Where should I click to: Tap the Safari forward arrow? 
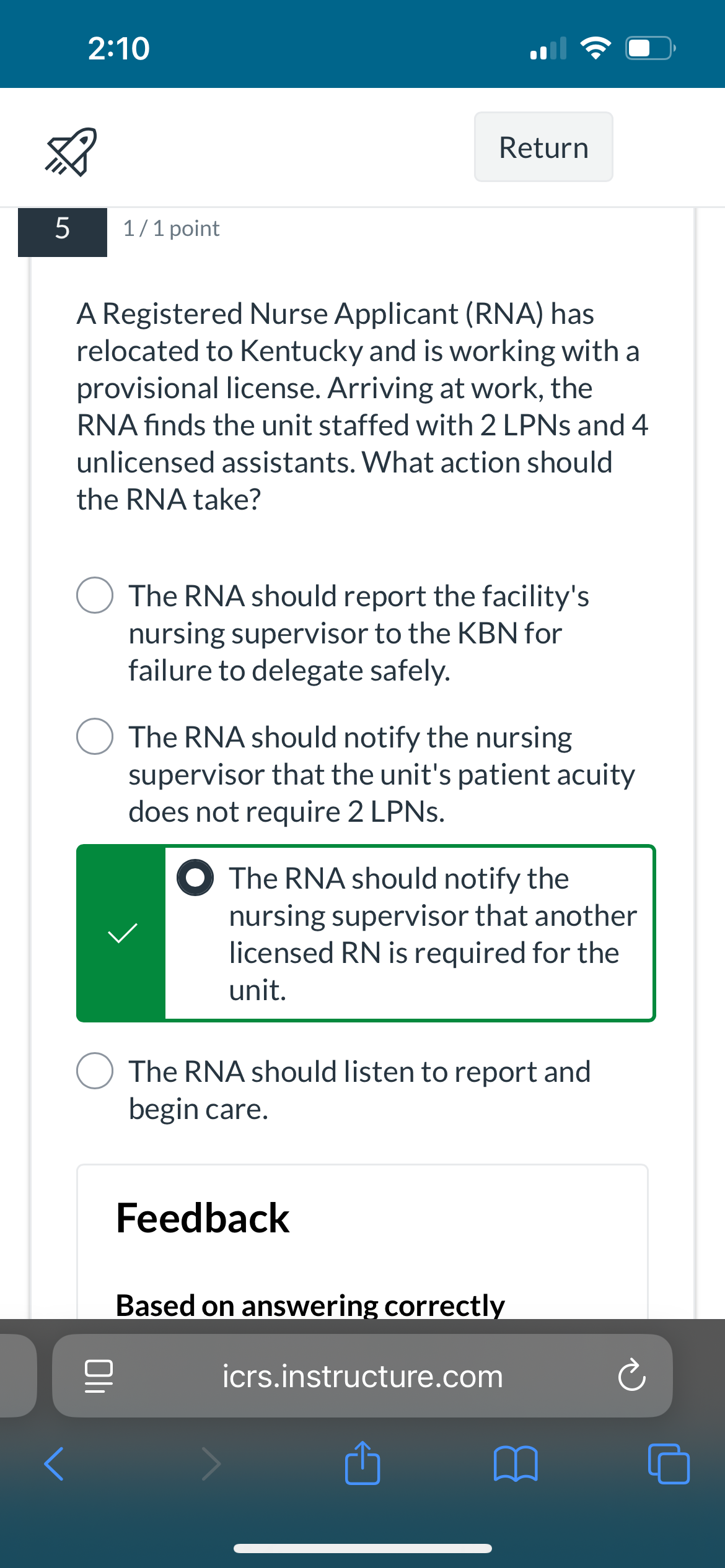pos(211,1464)
